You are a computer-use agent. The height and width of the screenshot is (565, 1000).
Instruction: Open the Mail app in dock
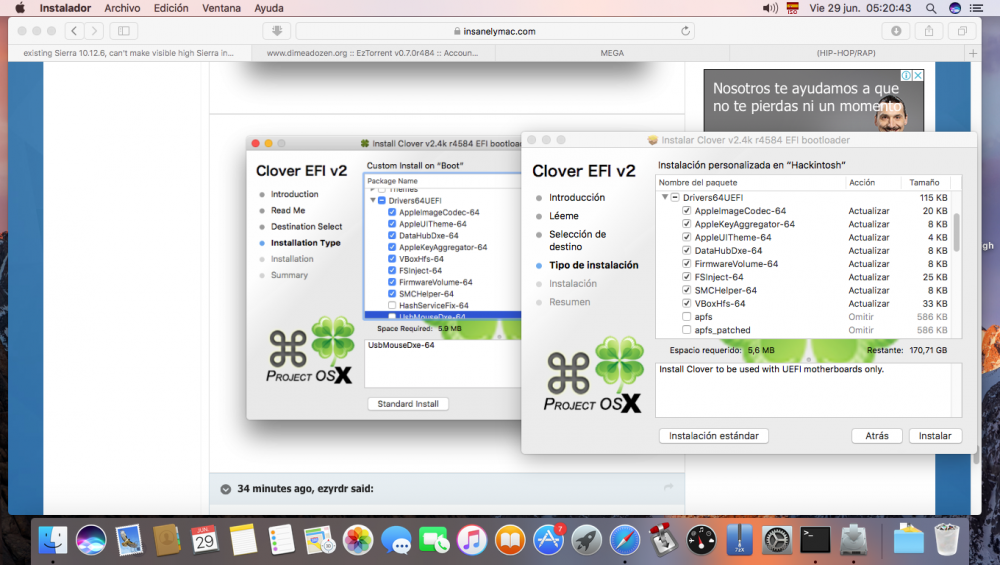tap(129, 540)
